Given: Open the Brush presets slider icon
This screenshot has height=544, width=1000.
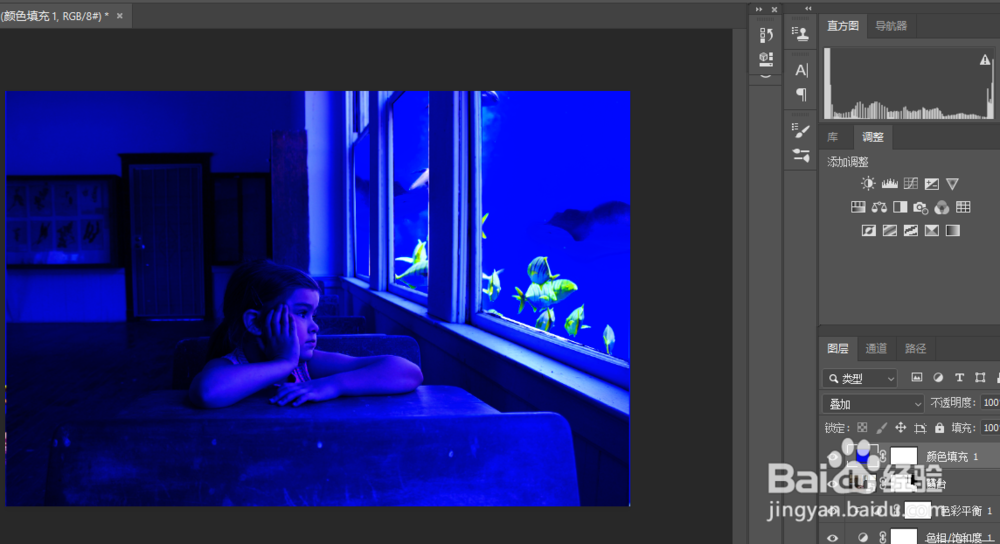Looking at the screenshot, I should tap(800, 155).
